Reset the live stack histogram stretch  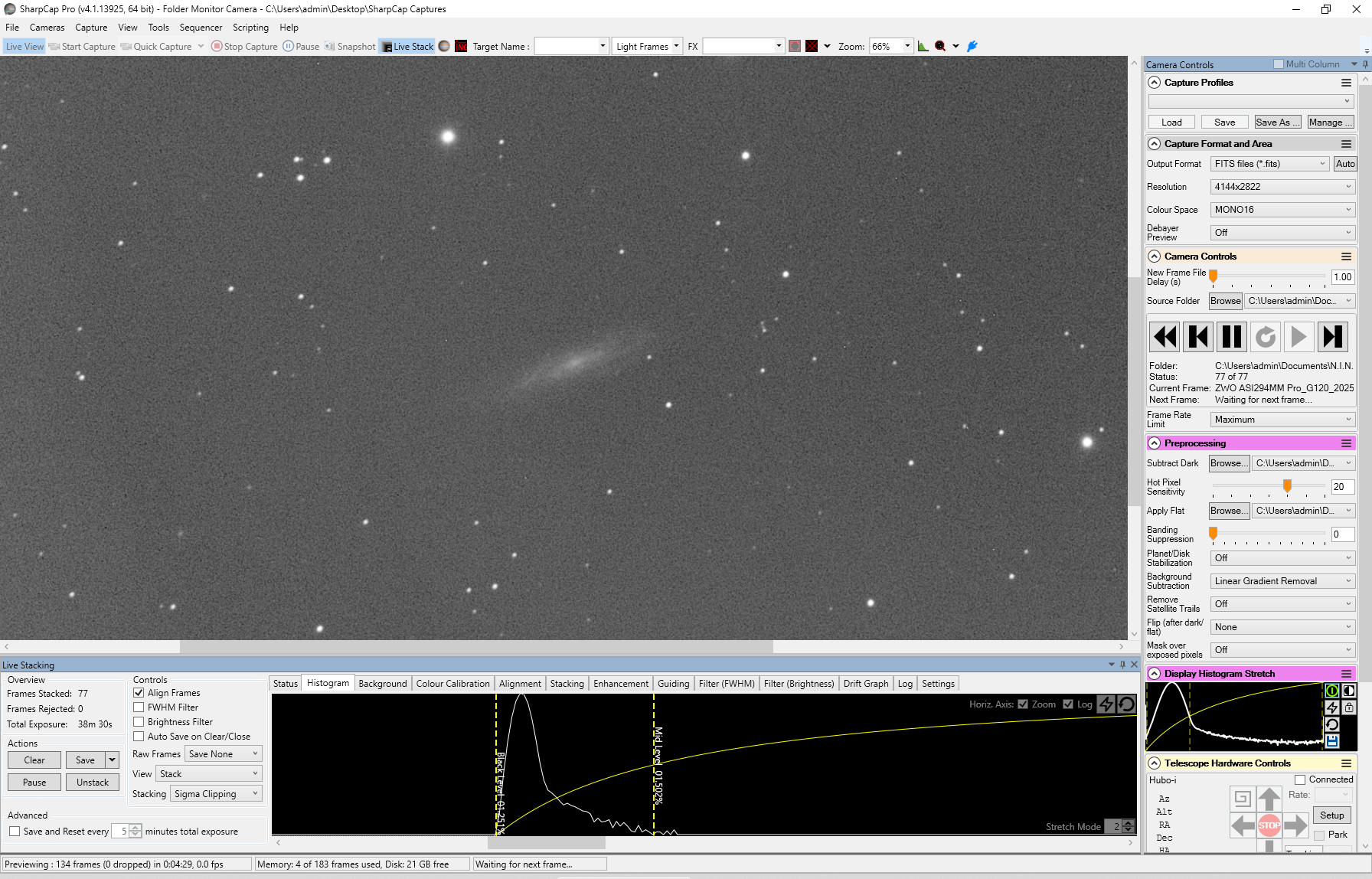pos(1126,704)
